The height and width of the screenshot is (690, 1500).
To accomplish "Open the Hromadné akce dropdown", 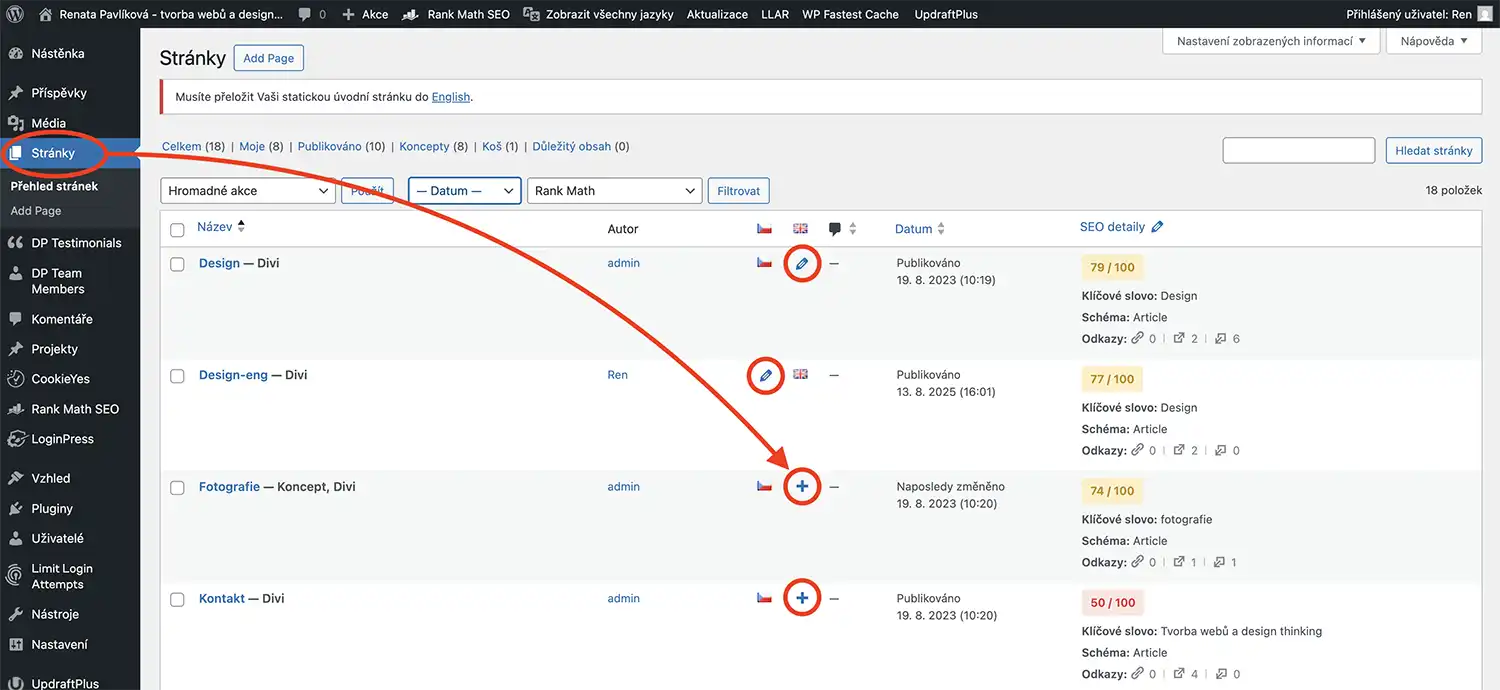I will tap(247, 191).
